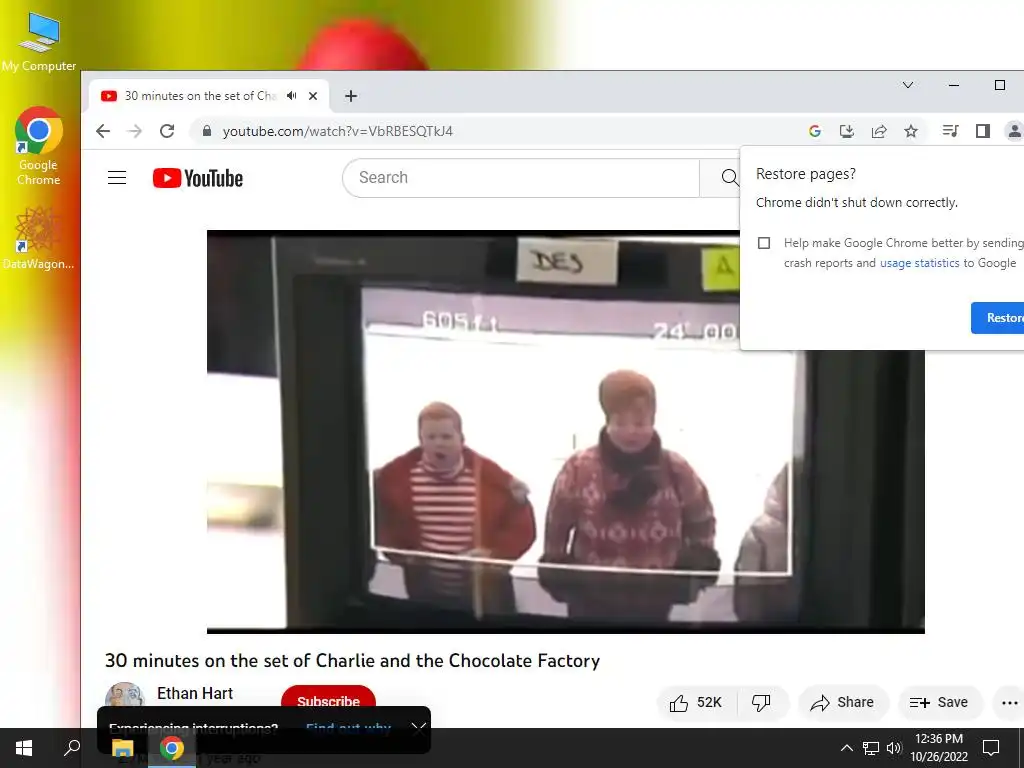Open DataWagon desktop shortcut
Screen dimensions: 1024x768
pos(38,238)
